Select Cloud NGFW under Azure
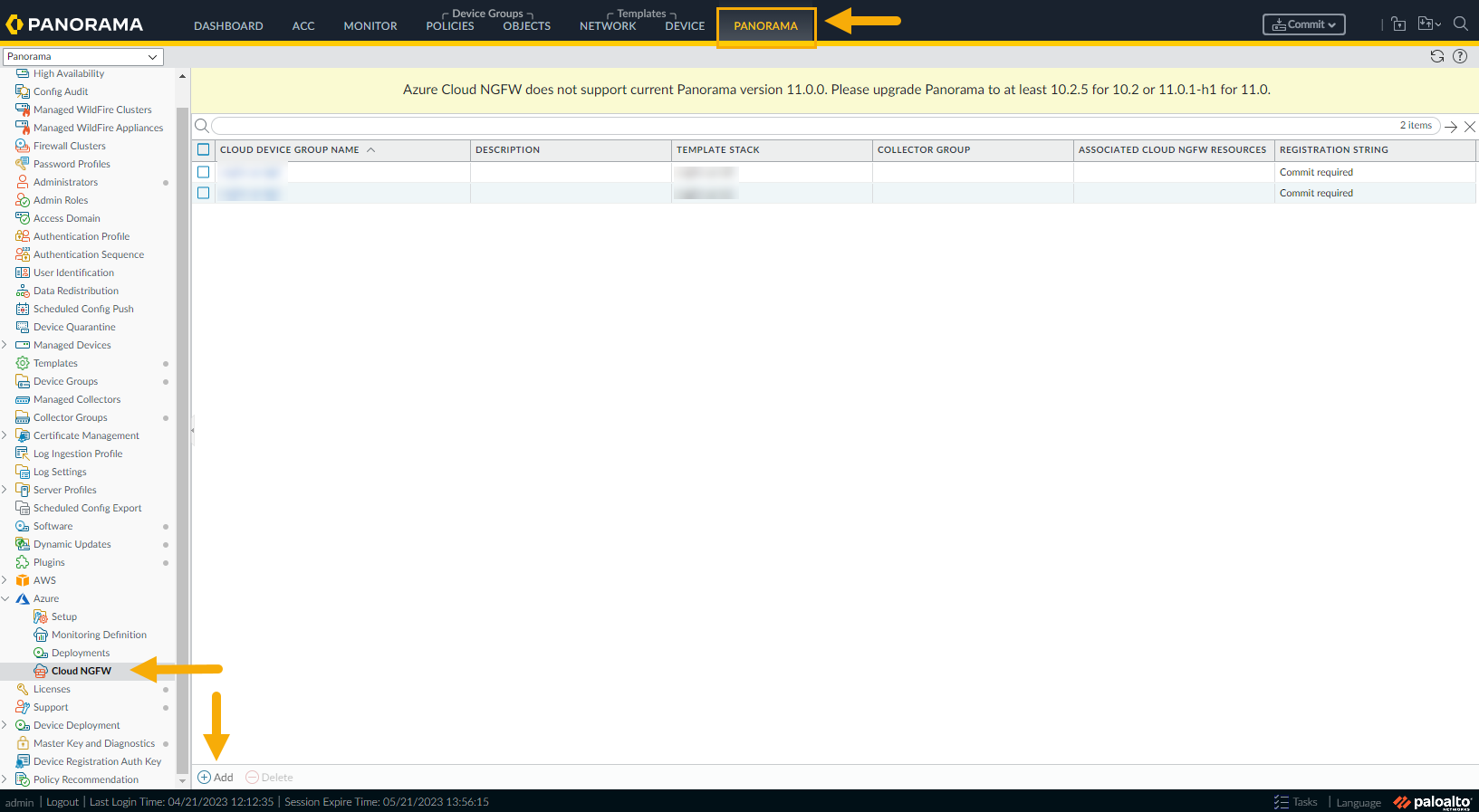 (x=82, y=671)
